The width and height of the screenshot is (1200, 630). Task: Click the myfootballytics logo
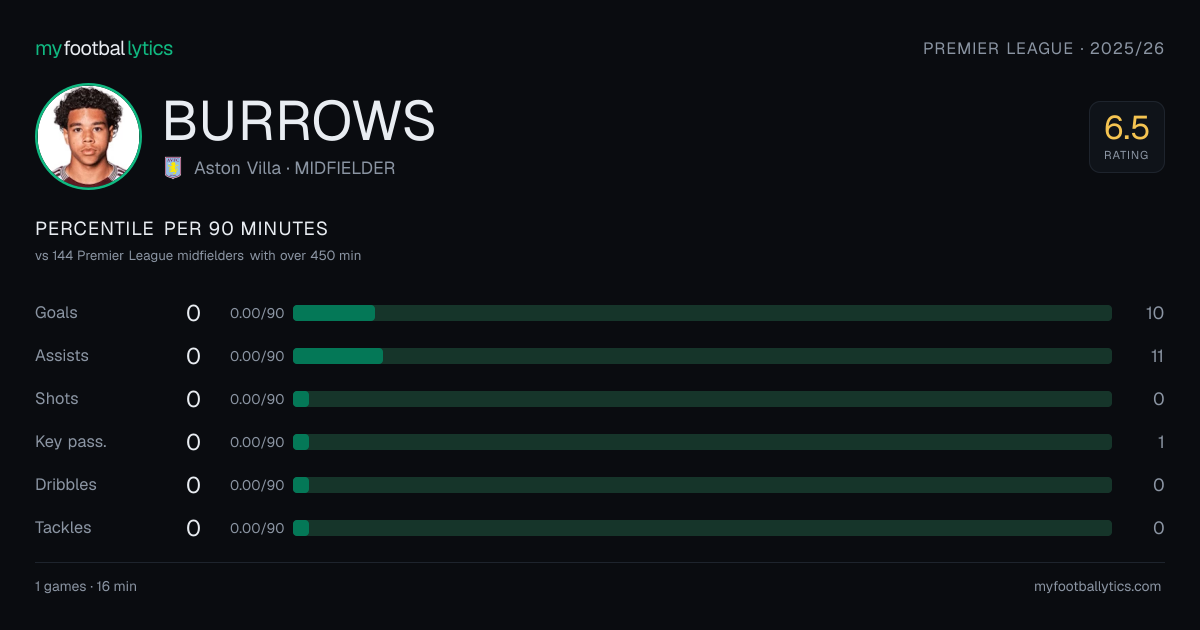[x=104, y=48]
